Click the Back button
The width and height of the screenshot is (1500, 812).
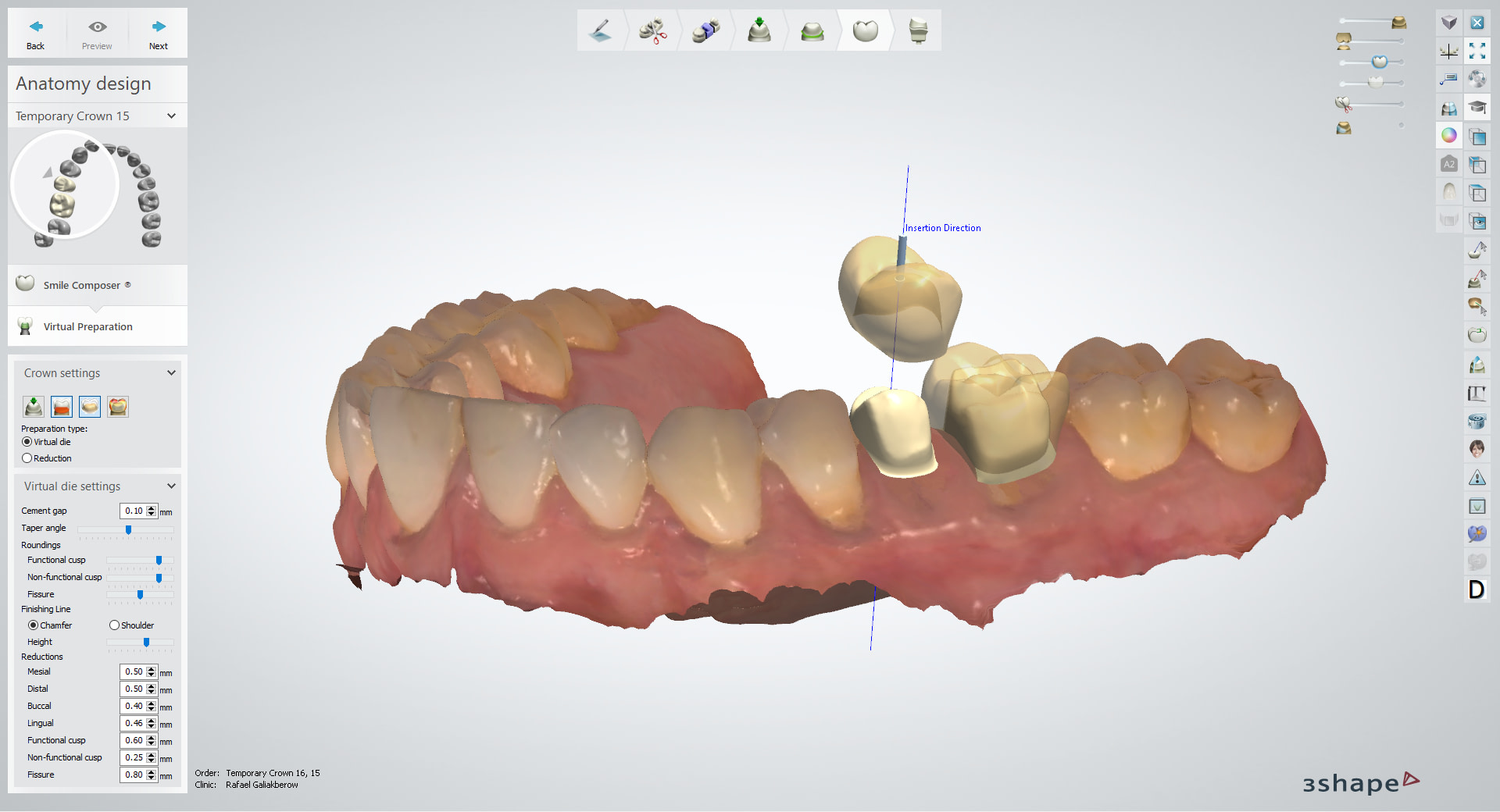(34, 33)
